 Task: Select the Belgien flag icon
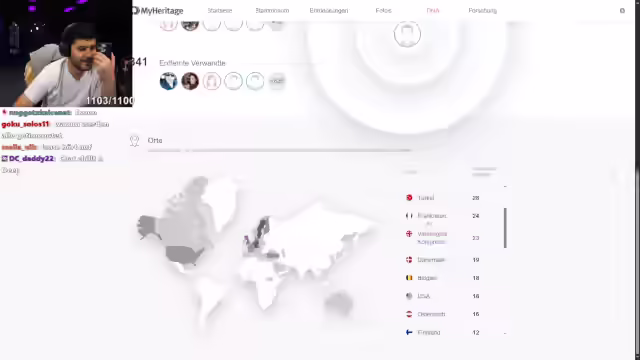409,278
